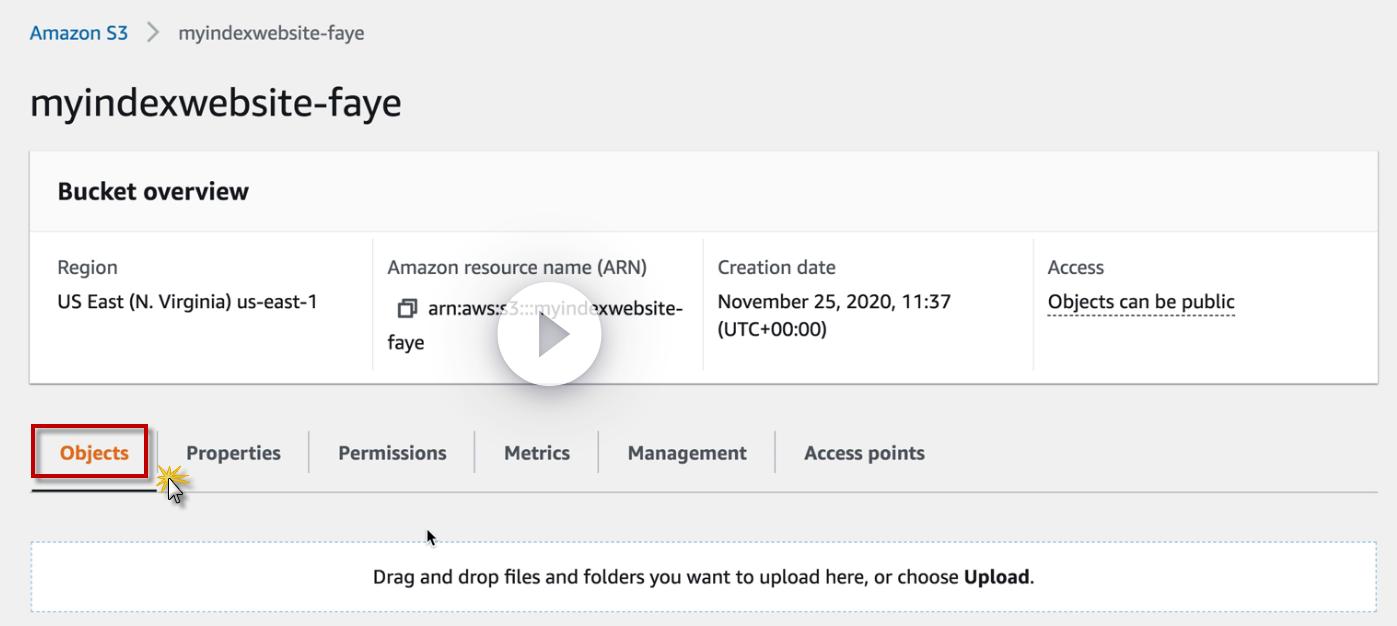View the Metrics tab
Screen dimensions: 1397x626
537,453
